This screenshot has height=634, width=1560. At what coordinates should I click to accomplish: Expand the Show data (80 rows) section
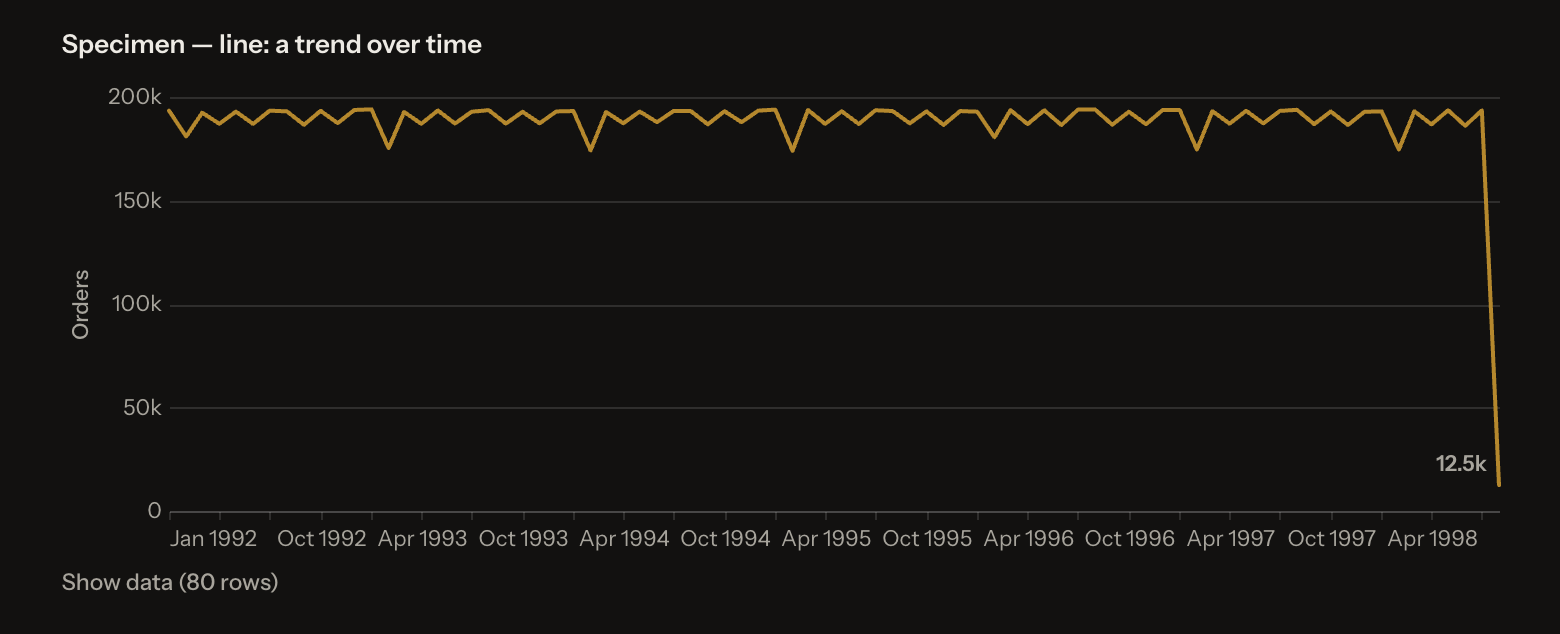(170, 582)
